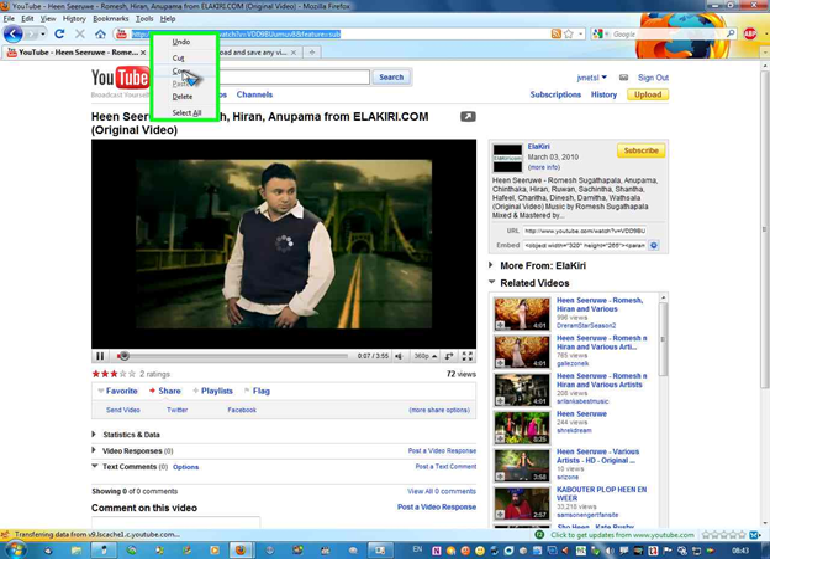
Task: Open the YouTube inbox envelope icon
Action: click(x=623, y=77)
